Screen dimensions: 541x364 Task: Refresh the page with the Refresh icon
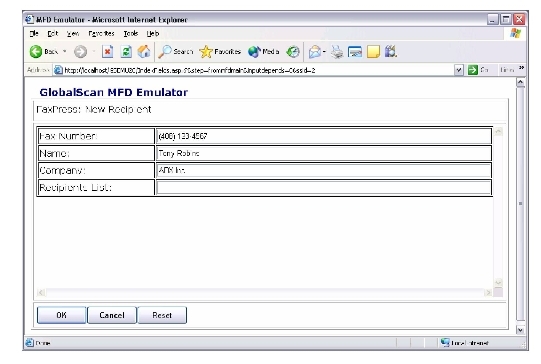coord(126,52)
